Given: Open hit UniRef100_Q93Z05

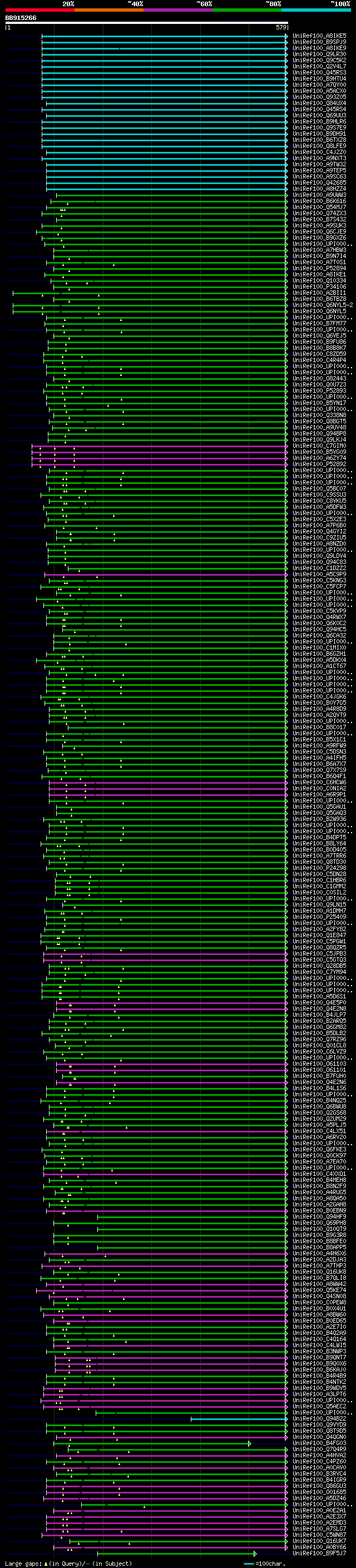Looking at the screenshot, I should pyautogui.click(x=319, y=97).
